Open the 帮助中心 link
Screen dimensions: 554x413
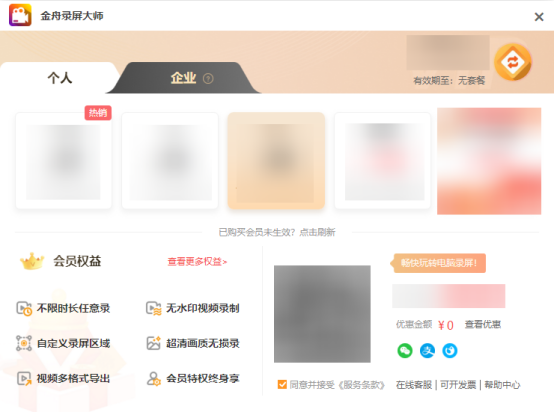click(x=502, y=385)
